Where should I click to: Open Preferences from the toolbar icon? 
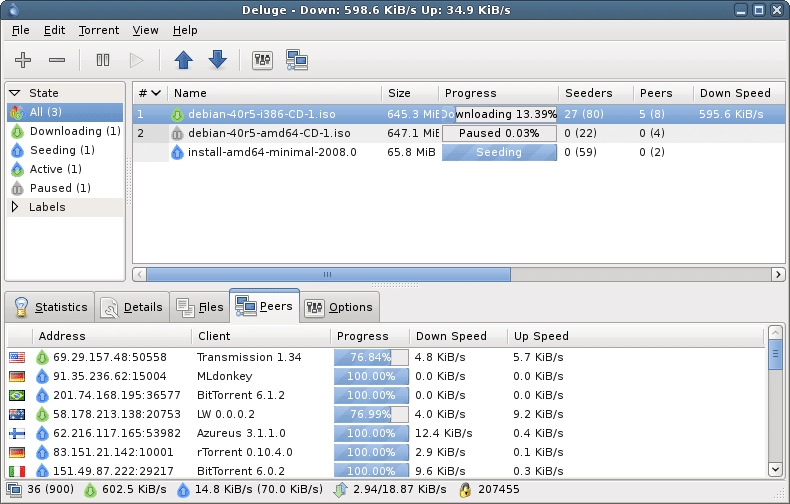click(x=262, y=60)
